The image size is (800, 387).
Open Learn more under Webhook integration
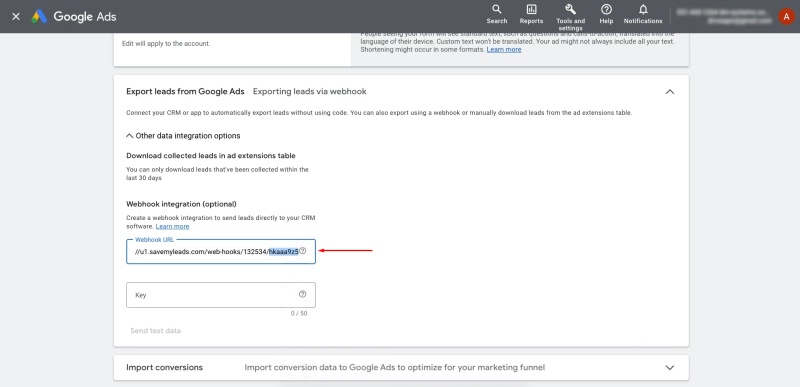pos(172,226)
